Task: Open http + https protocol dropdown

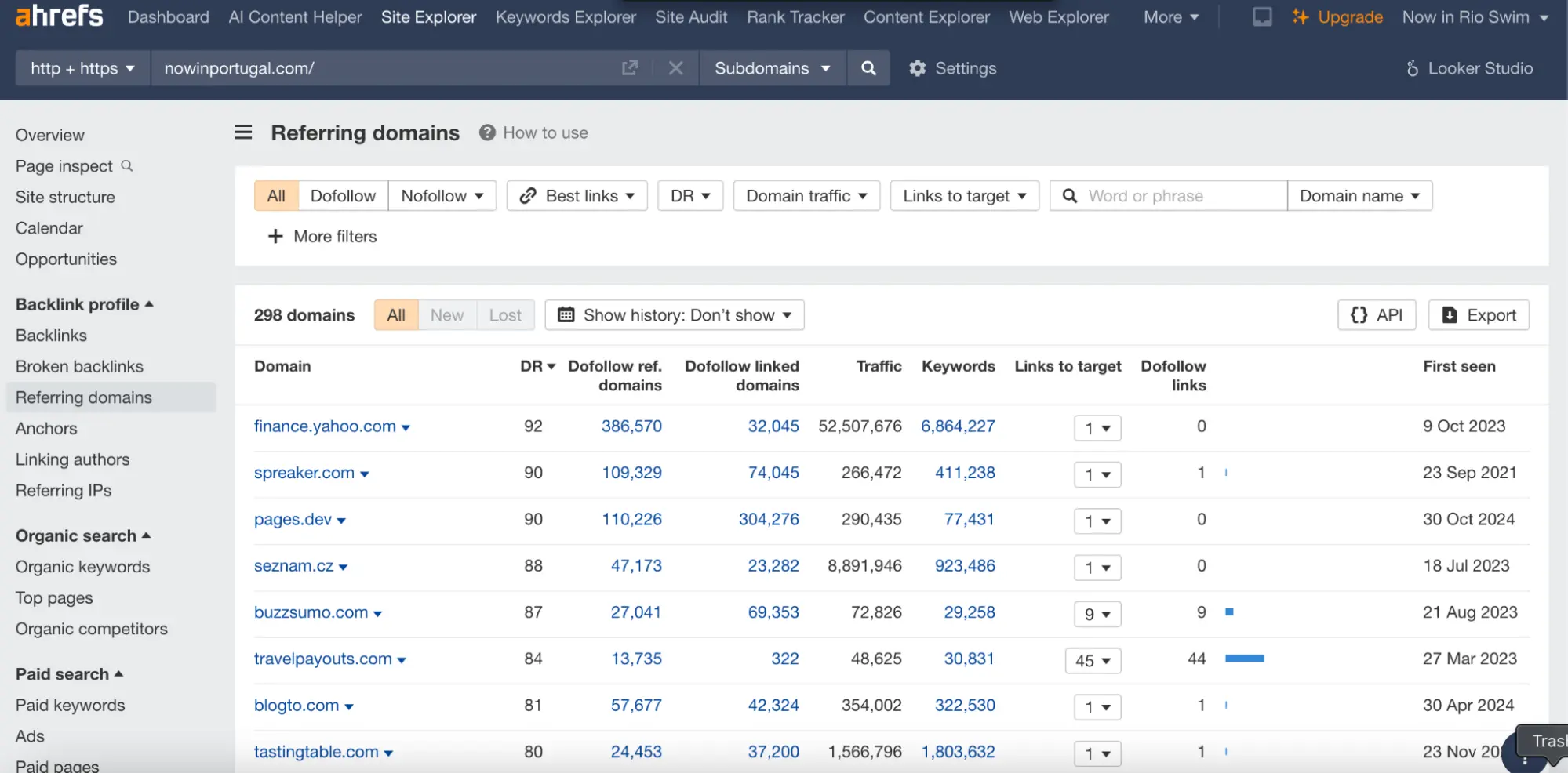Action: 82,68
